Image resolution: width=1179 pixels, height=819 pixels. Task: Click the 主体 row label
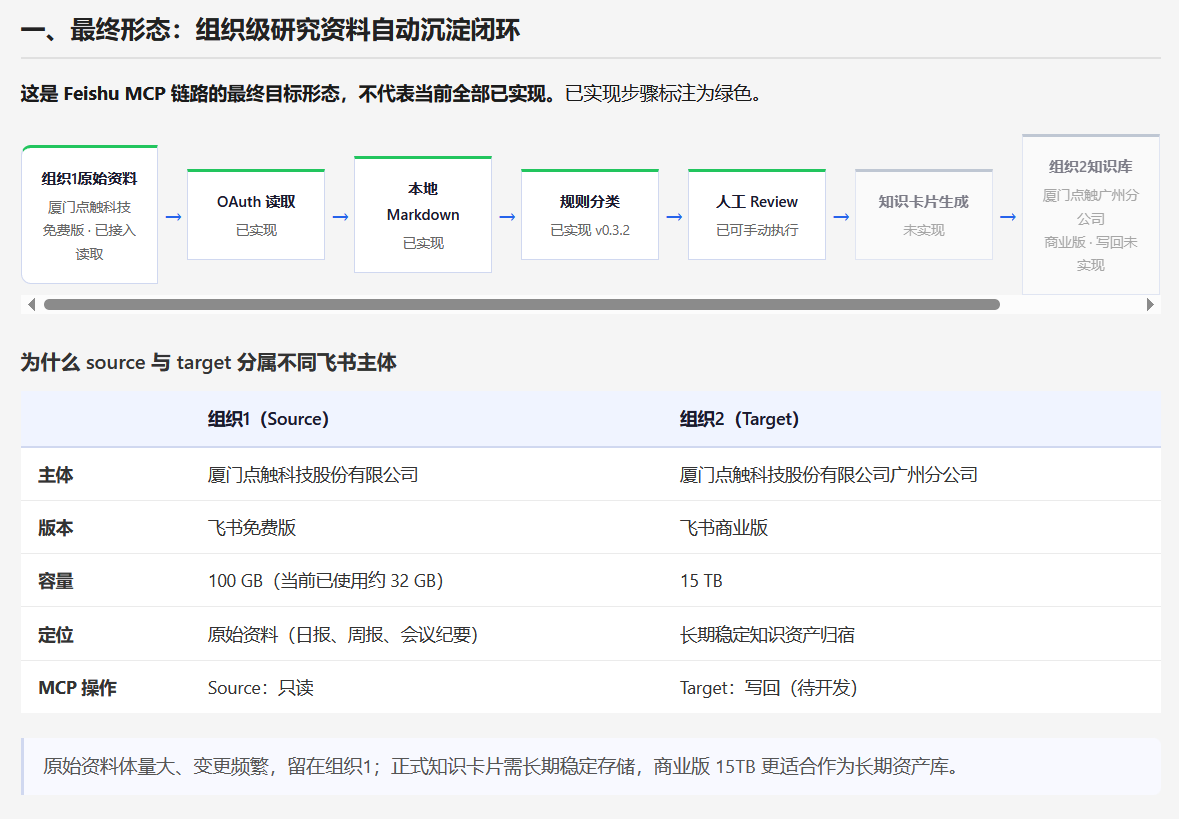pos(56,475)
